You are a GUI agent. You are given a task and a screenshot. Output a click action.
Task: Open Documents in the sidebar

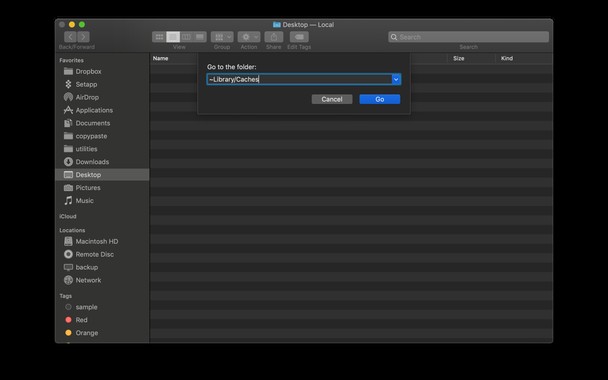[102, 123]
